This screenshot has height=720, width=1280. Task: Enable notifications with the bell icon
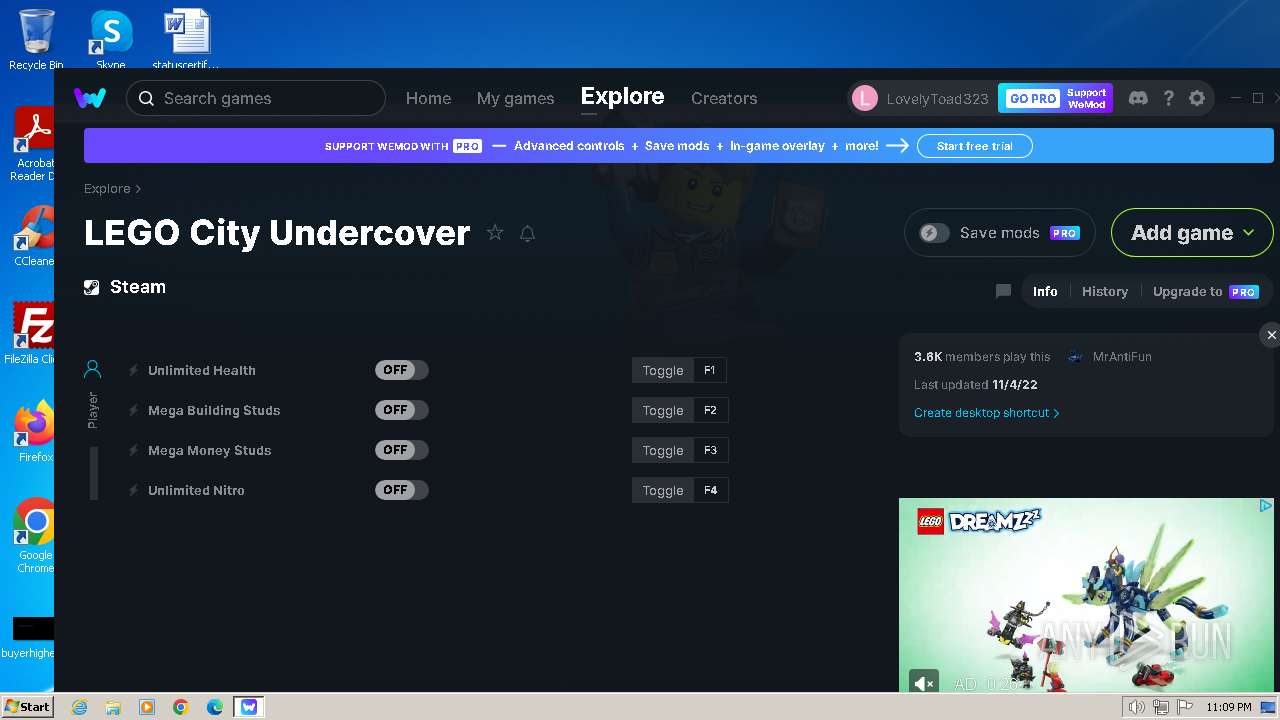coord(528,233)
